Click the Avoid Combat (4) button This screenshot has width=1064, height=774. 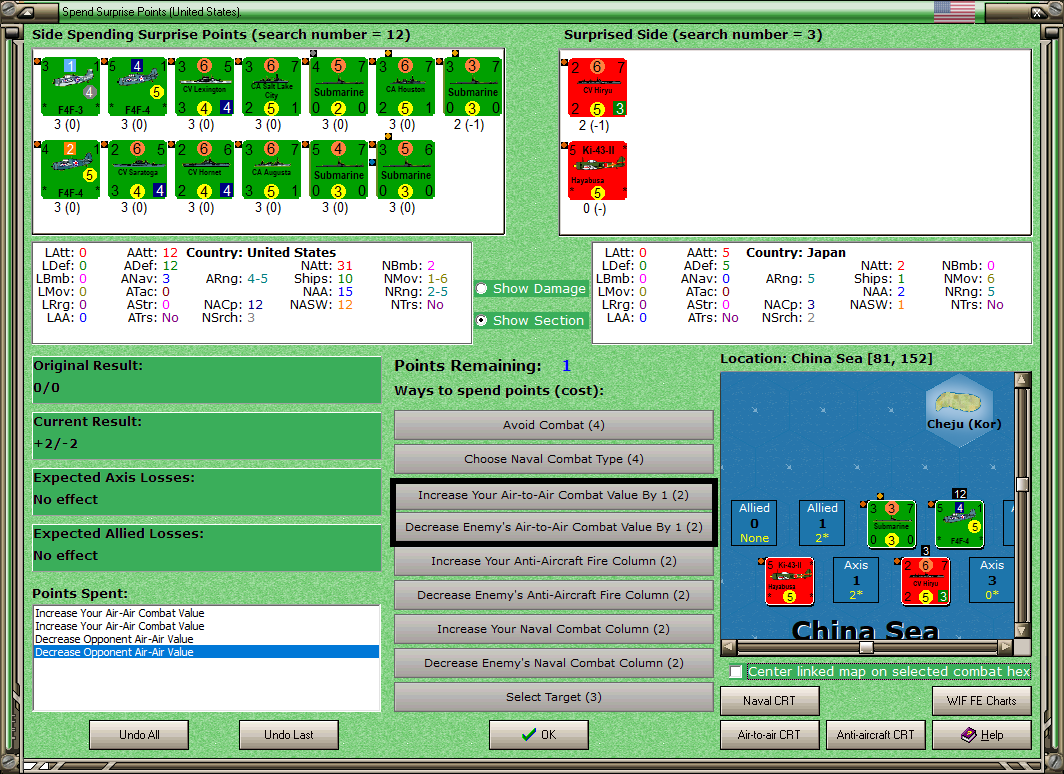point(553,425)
